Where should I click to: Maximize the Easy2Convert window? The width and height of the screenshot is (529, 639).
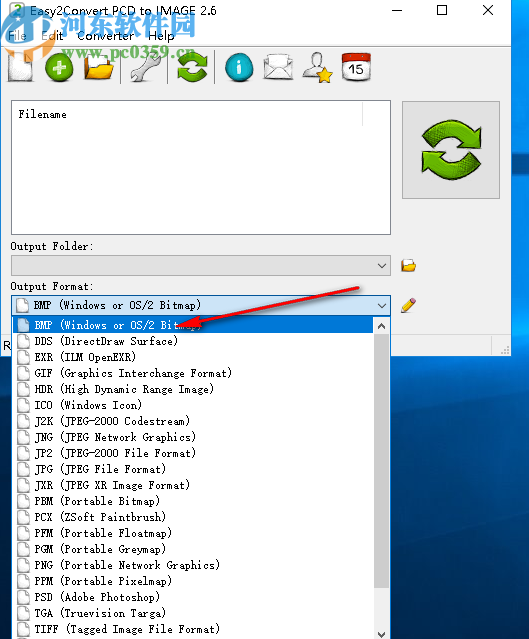[x=442, y=10]
